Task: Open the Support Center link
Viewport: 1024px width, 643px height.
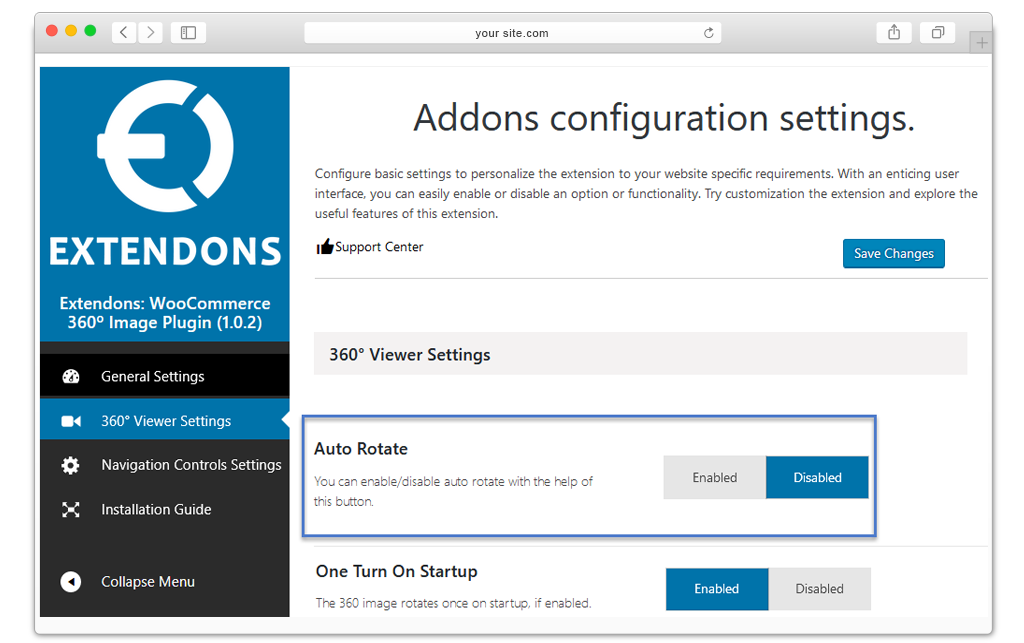Action: pyautogui.click(x=379, y=247)
